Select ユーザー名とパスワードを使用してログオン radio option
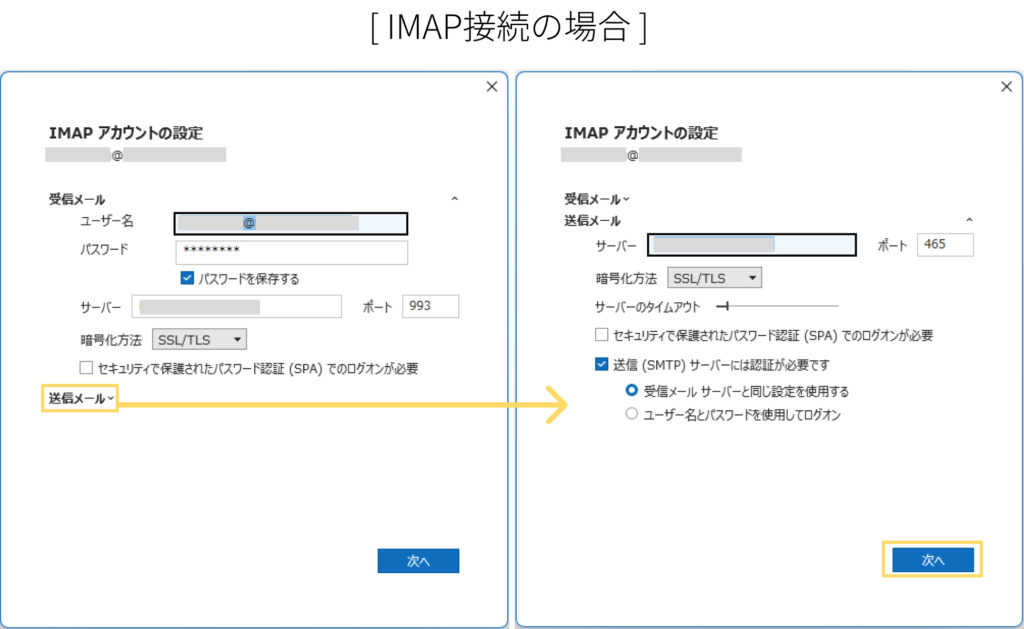Image resolution: width=1024 pixels, height=629 pixels. [631, 414]
